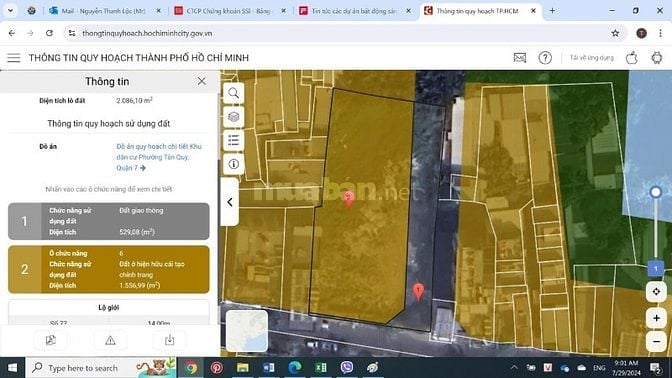Open the legend list tool
The image size is (672, 378).
tap(234, 140)
